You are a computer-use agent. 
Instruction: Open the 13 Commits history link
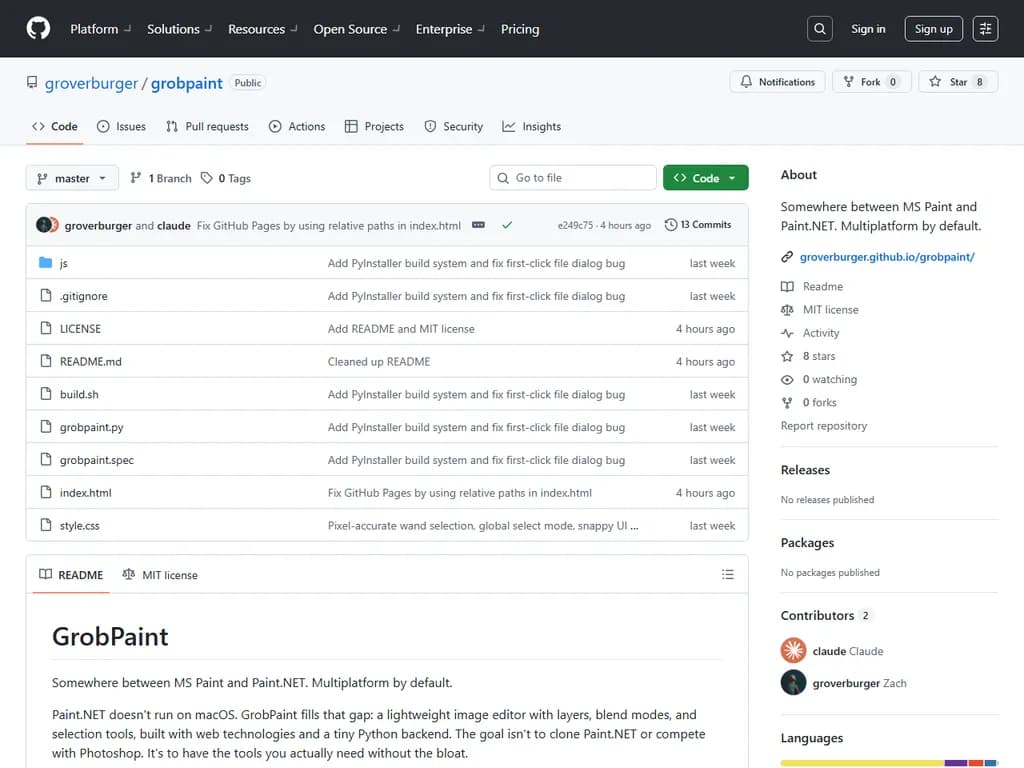pos(698,225)
